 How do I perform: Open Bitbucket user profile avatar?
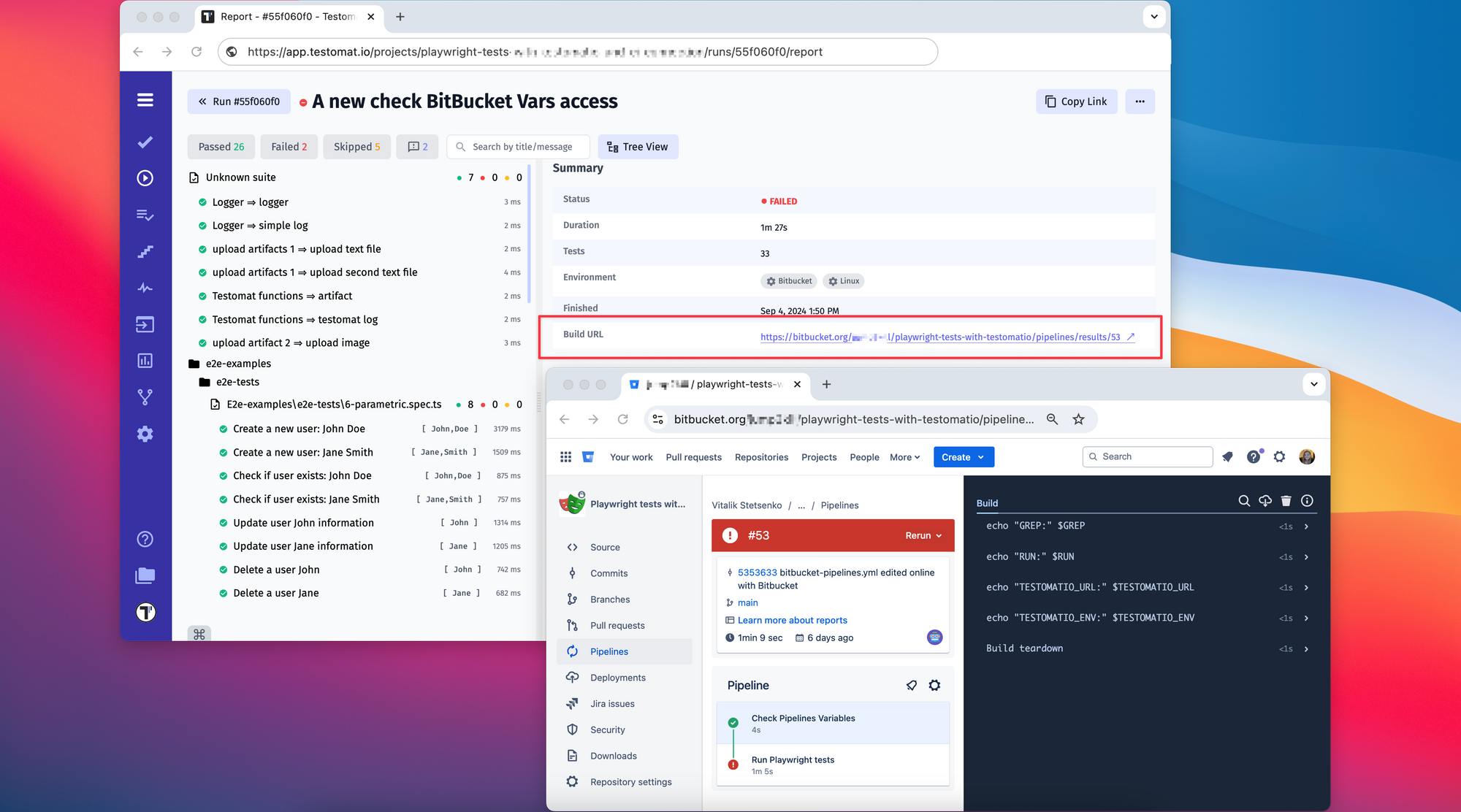click(x=1307, y=457)
